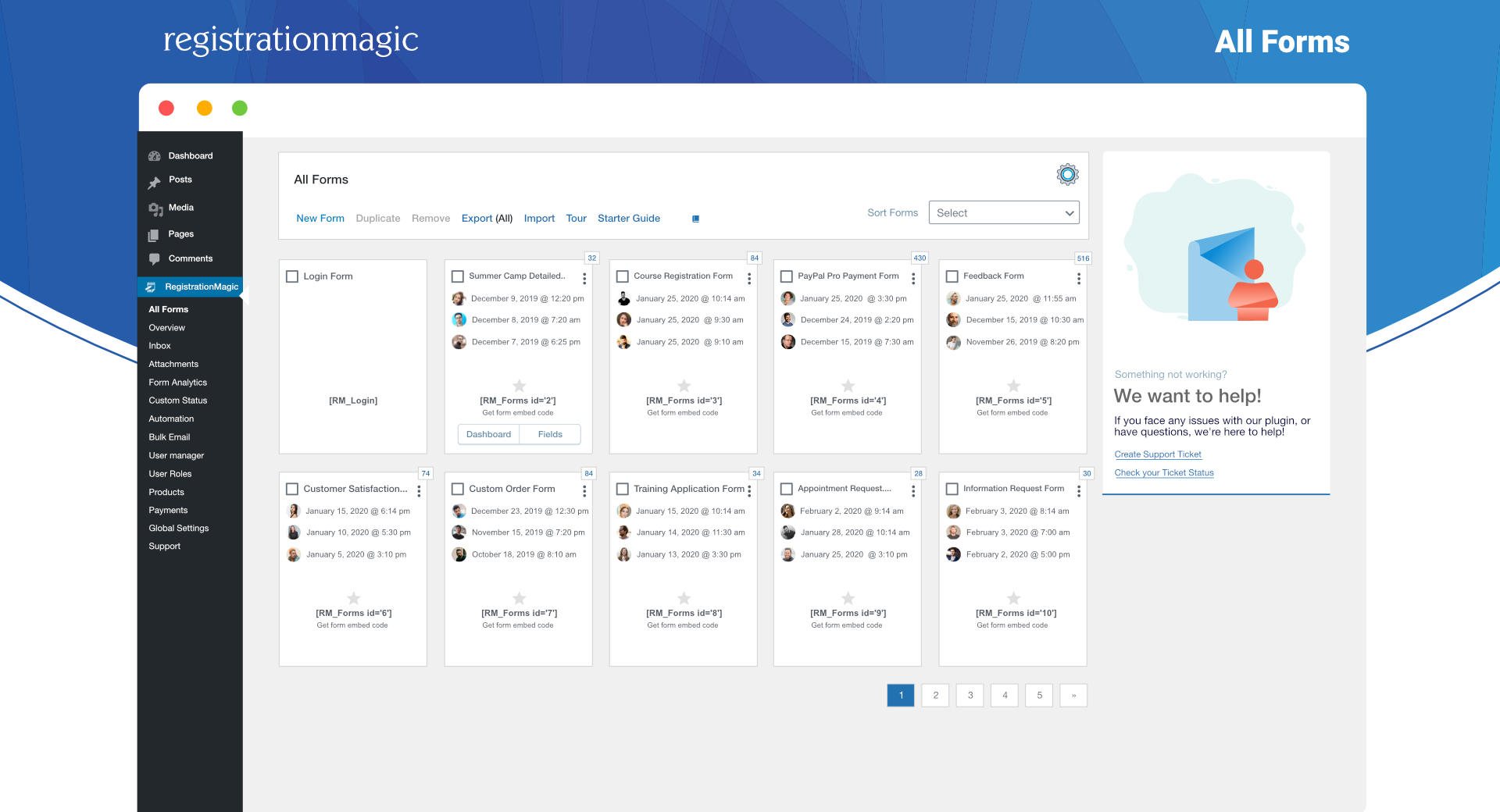Open three-dot menu on Custom Order Form card
This screenshot has height=812, width=1500.
click(x=584, y=490)
